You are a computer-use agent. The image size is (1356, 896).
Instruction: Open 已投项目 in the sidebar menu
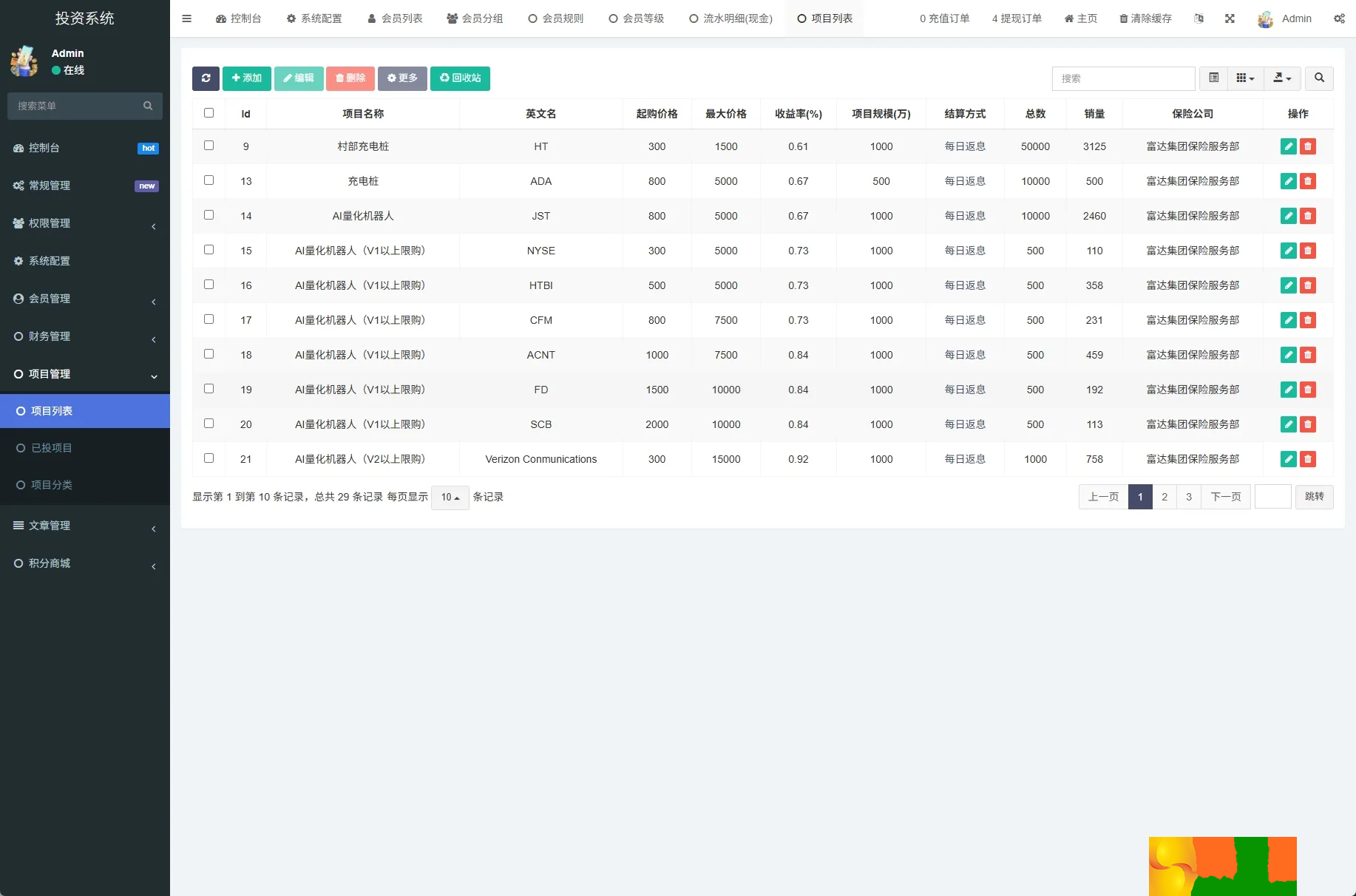coord(52,448)
